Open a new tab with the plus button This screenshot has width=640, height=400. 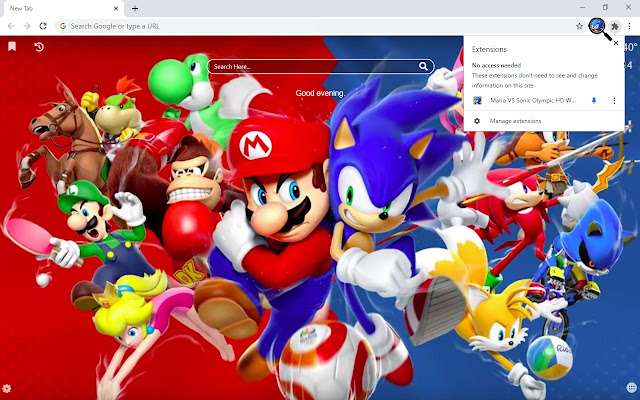pyautogui.click(x=135, y=9)
